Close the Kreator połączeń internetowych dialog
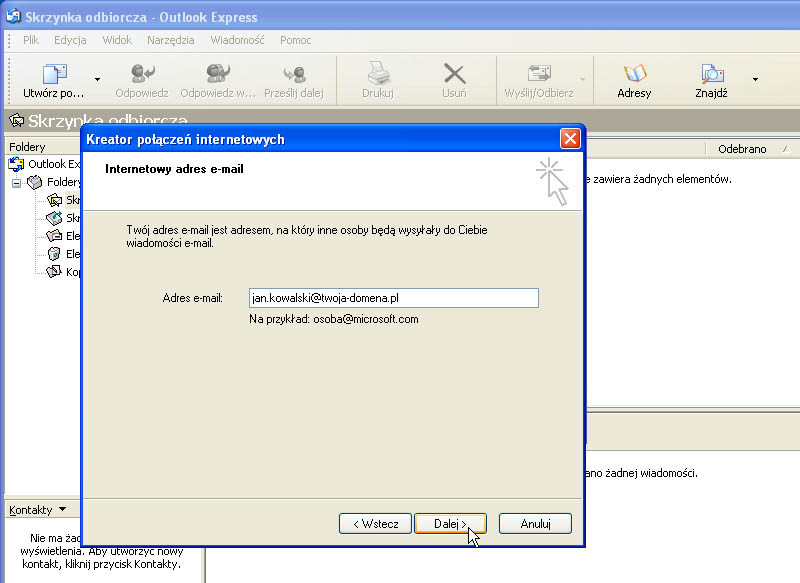This screenshot has width=800, height=583. point(570,139)
